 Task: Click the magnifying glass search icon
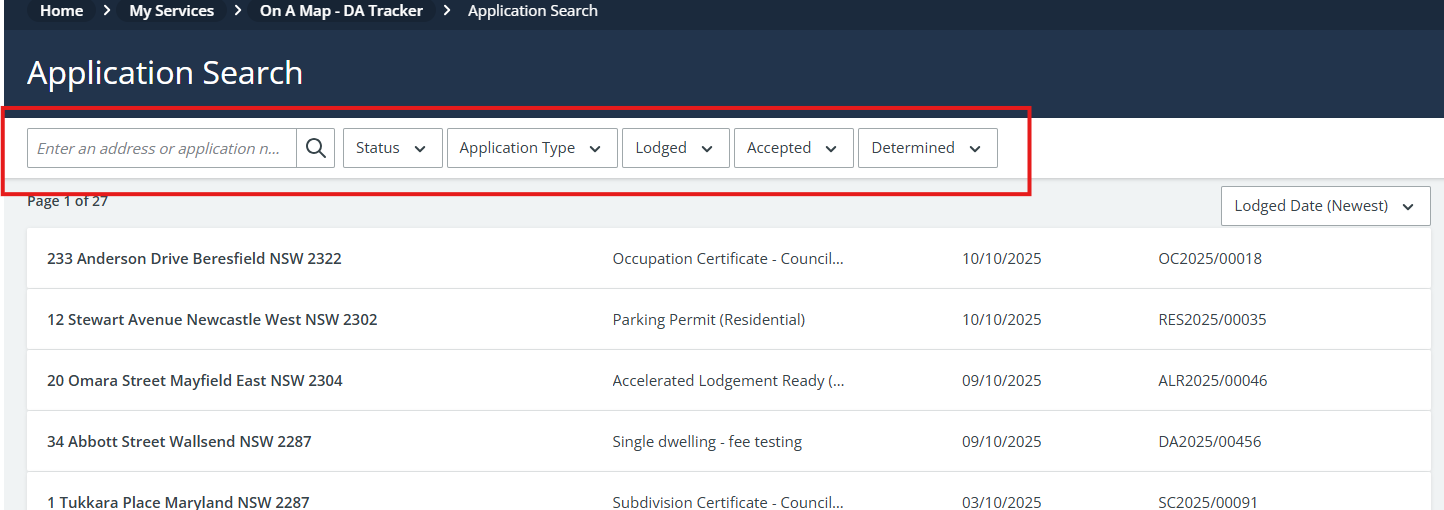(316, 148)
